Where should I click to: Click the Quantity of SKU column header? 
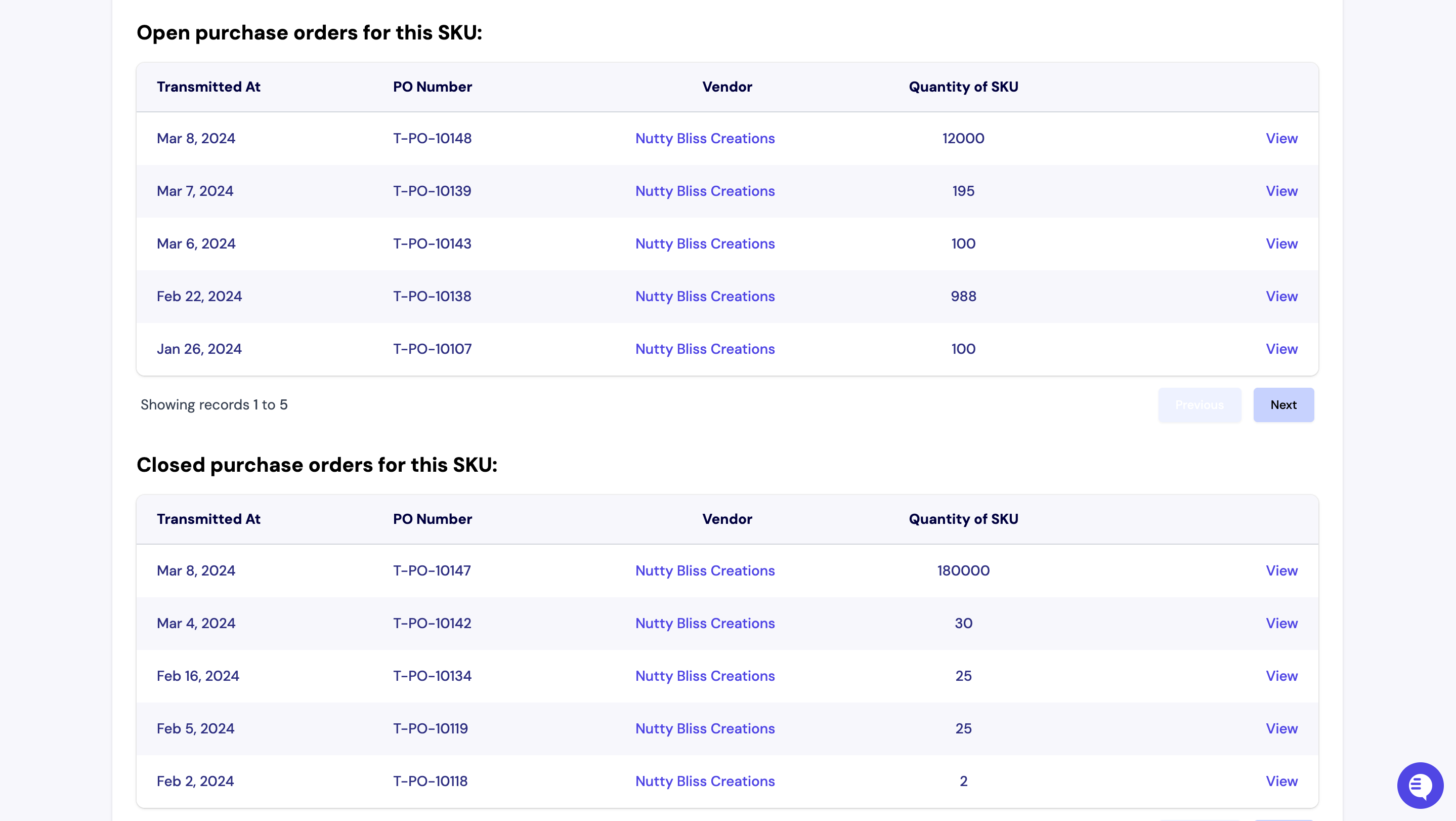click(963, 87)
